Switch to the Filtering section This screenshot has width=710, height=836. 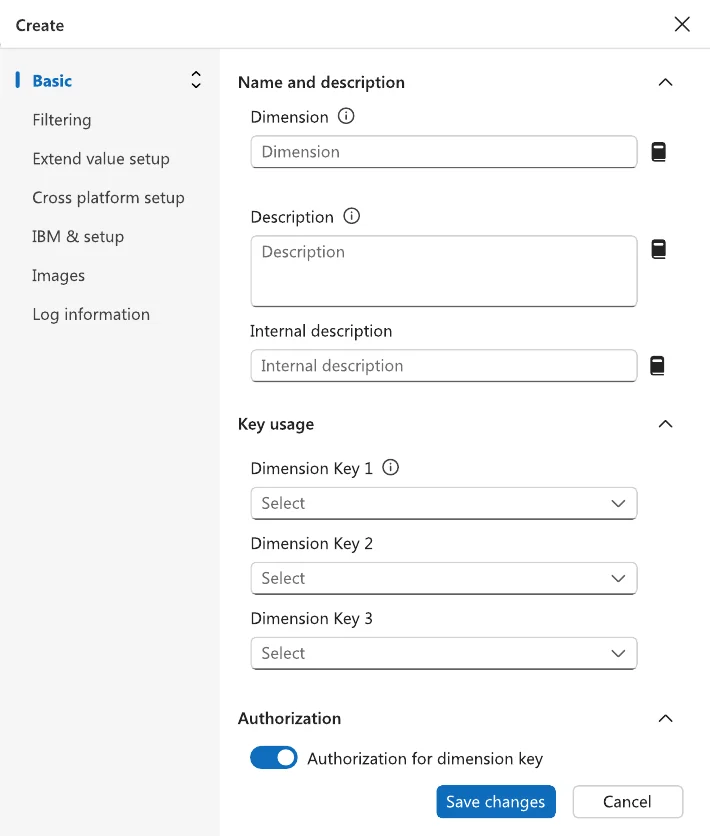(x=62, y=120)
